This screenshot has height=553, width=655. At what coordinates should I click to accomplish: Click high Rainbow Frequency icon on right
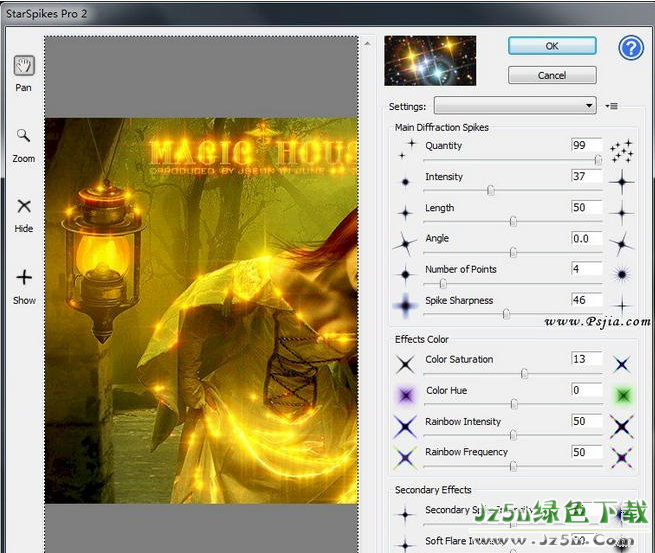[x=622, y=458]
